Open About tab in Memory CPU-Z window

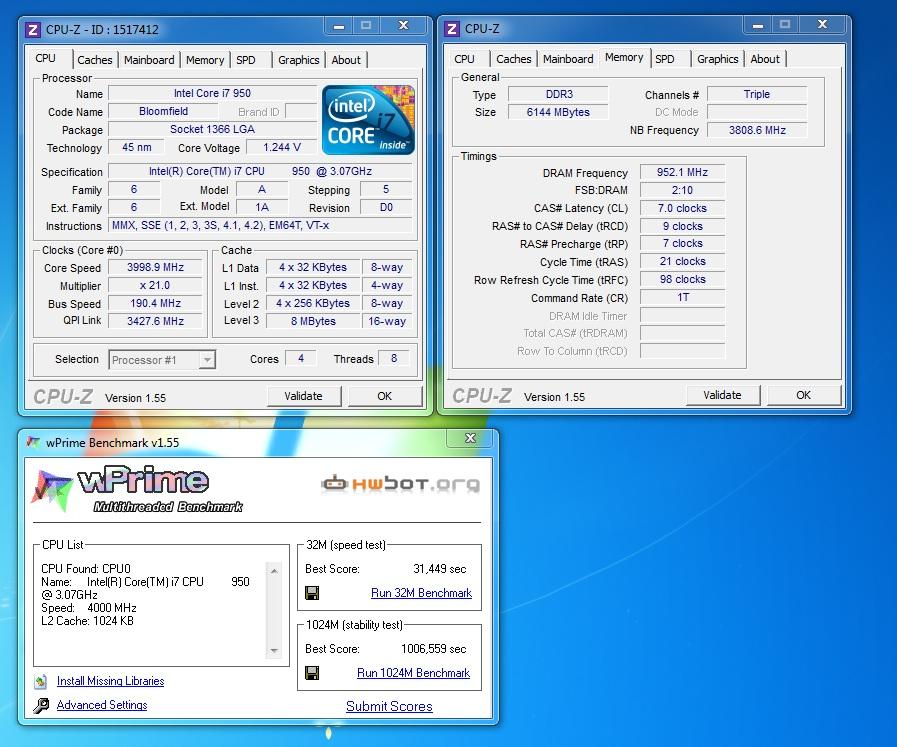(765, 59)
